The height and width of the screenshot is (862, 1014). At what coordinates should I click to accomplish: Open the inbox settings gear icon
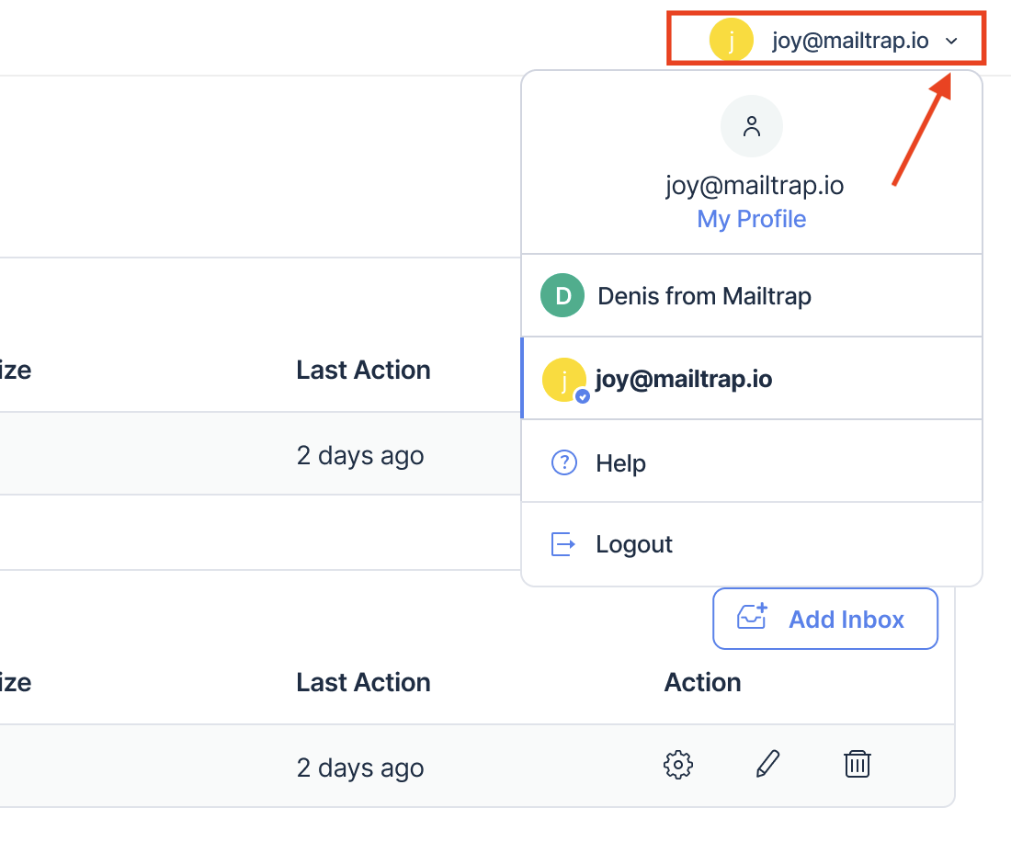678,765
